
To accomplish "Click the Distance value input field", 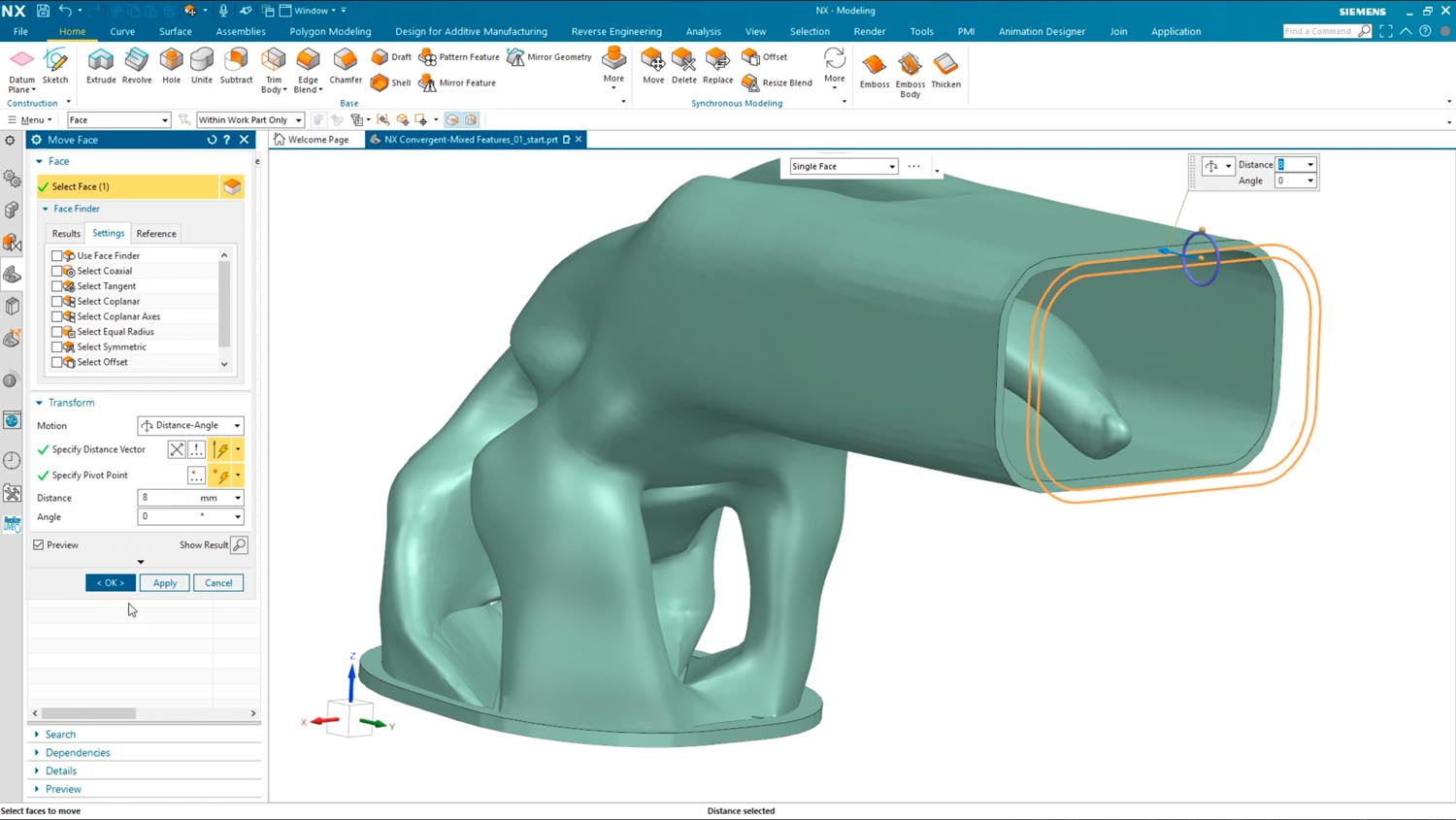I will (184, 498).
